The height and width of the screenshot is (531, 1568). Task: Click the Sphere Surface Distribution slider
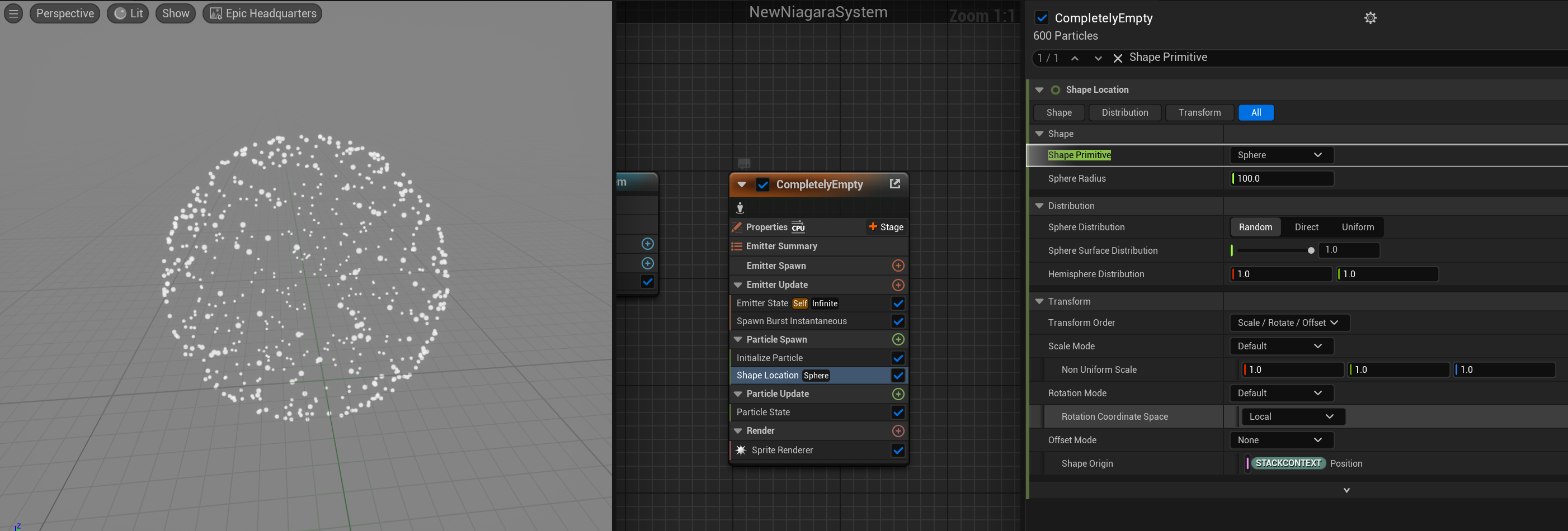coord(1273,250)
